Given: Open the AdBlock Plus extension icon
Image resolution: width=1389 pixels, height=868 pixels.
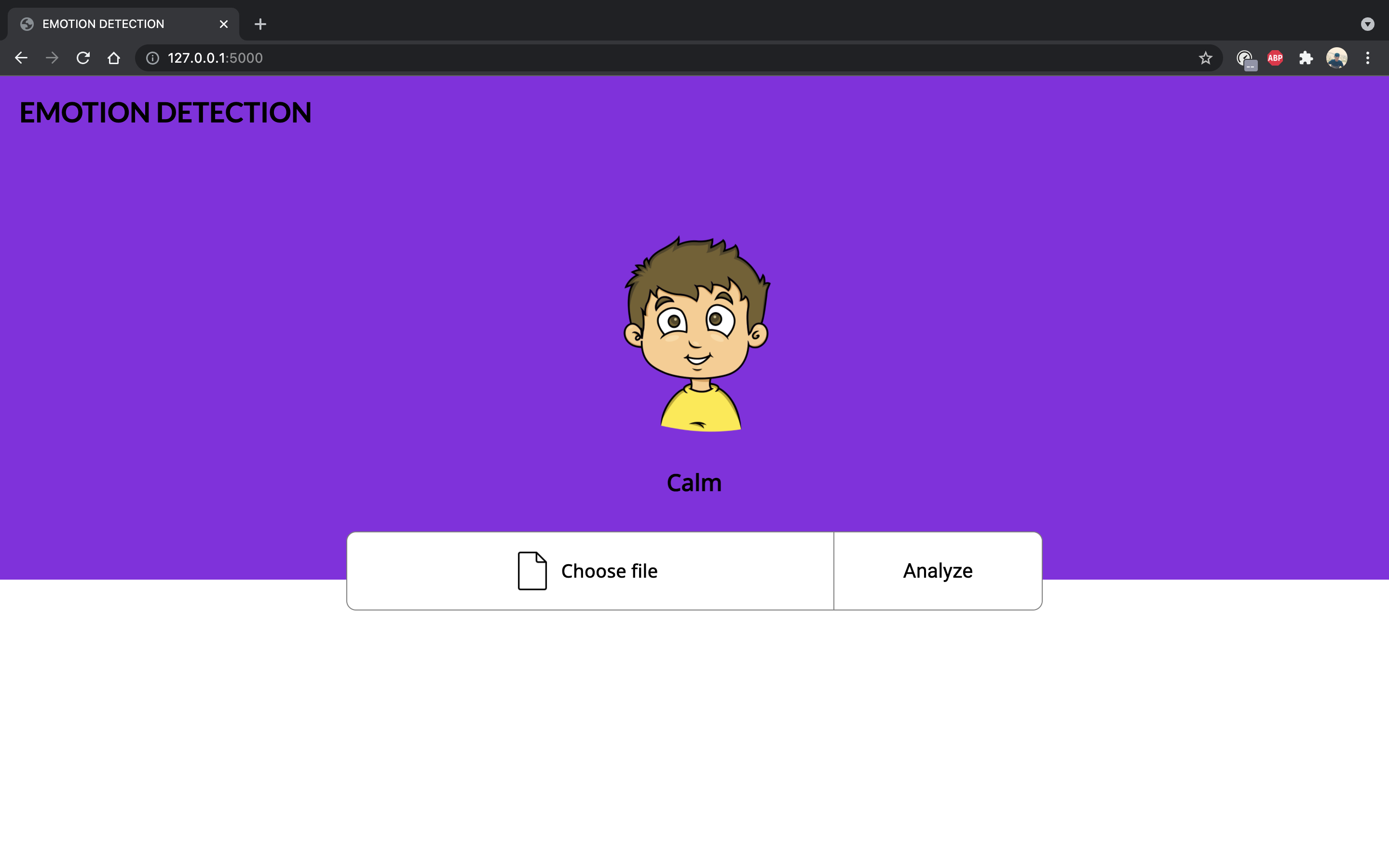Looking at the screenshot, I should coord(1275,57).
